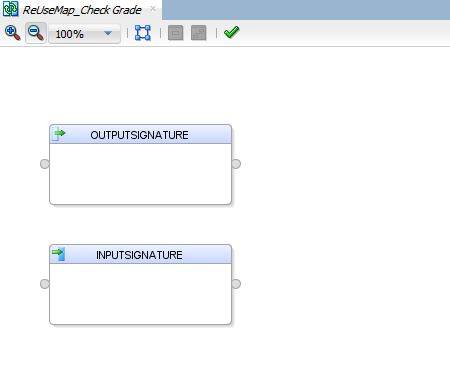Click the zoom in magnifier icon
Screen dimensions: 450x367
point(13,33)
